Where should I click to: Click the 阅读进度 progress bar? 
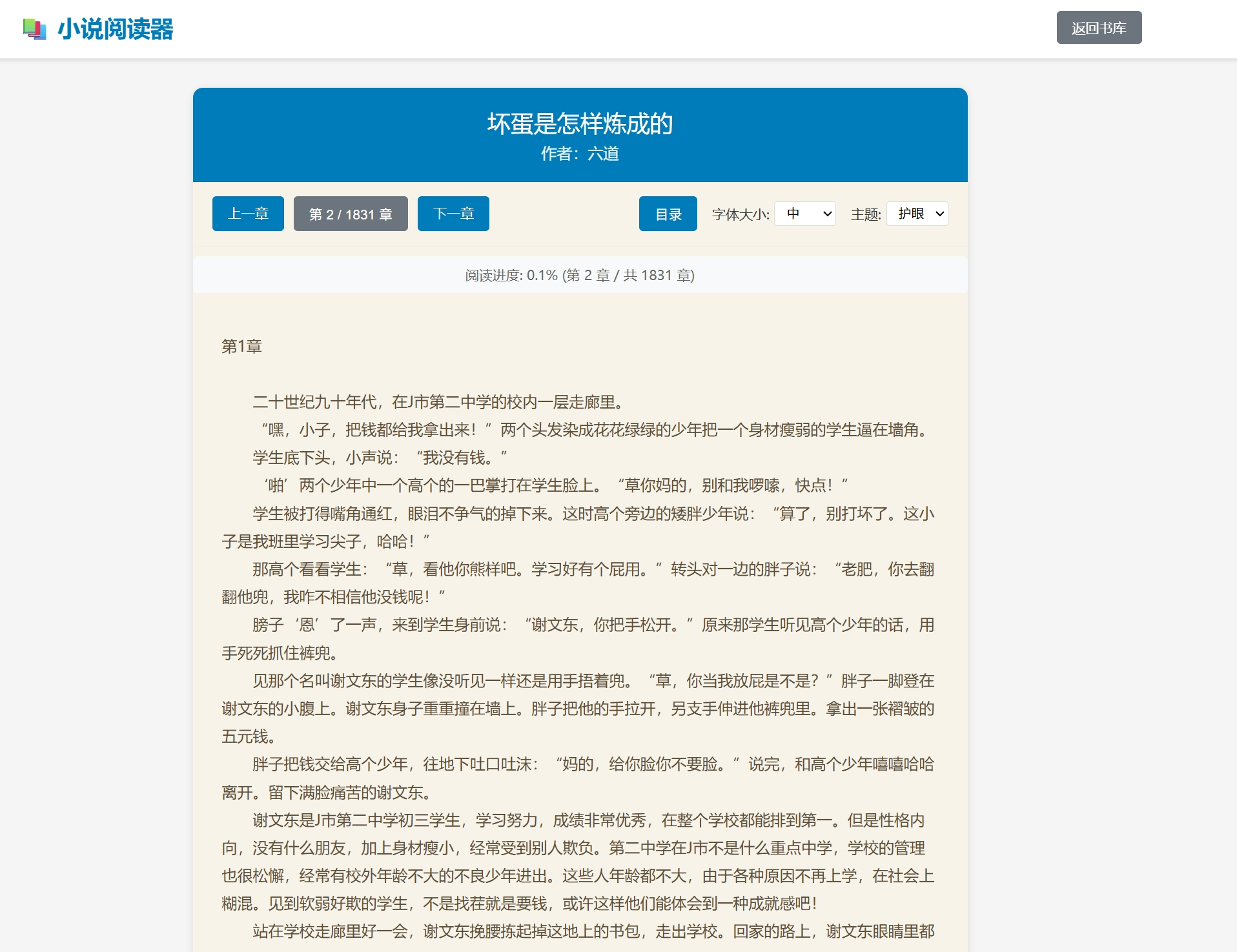[580, 276]
